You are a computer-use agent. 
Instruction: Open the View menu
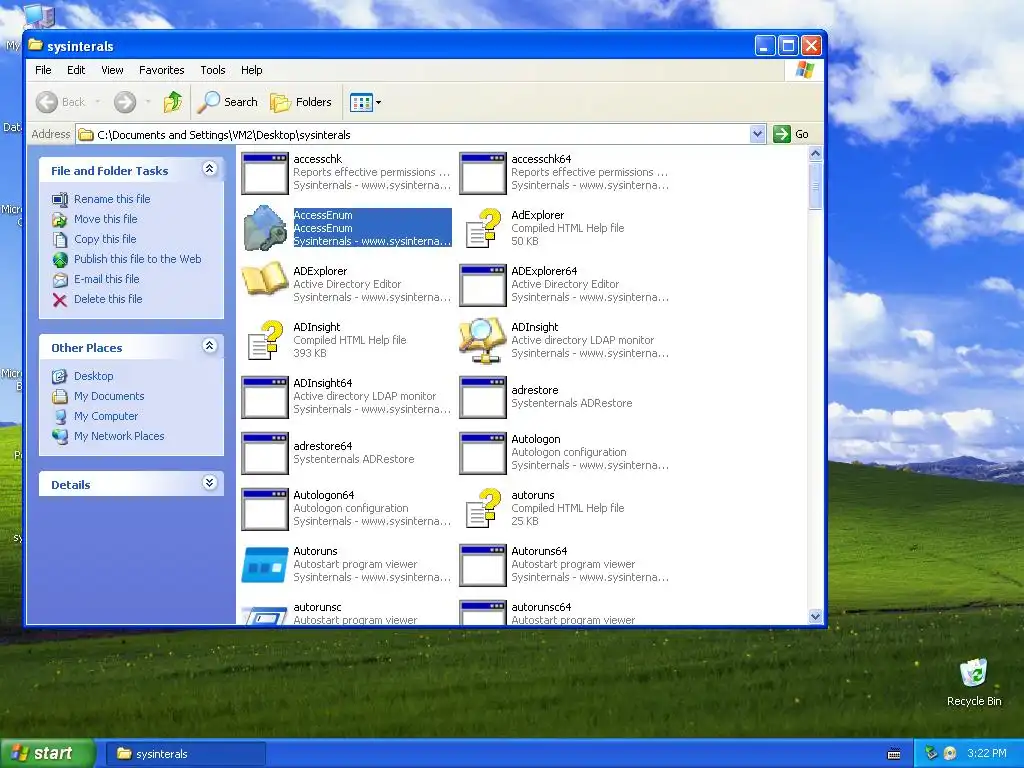112,70
